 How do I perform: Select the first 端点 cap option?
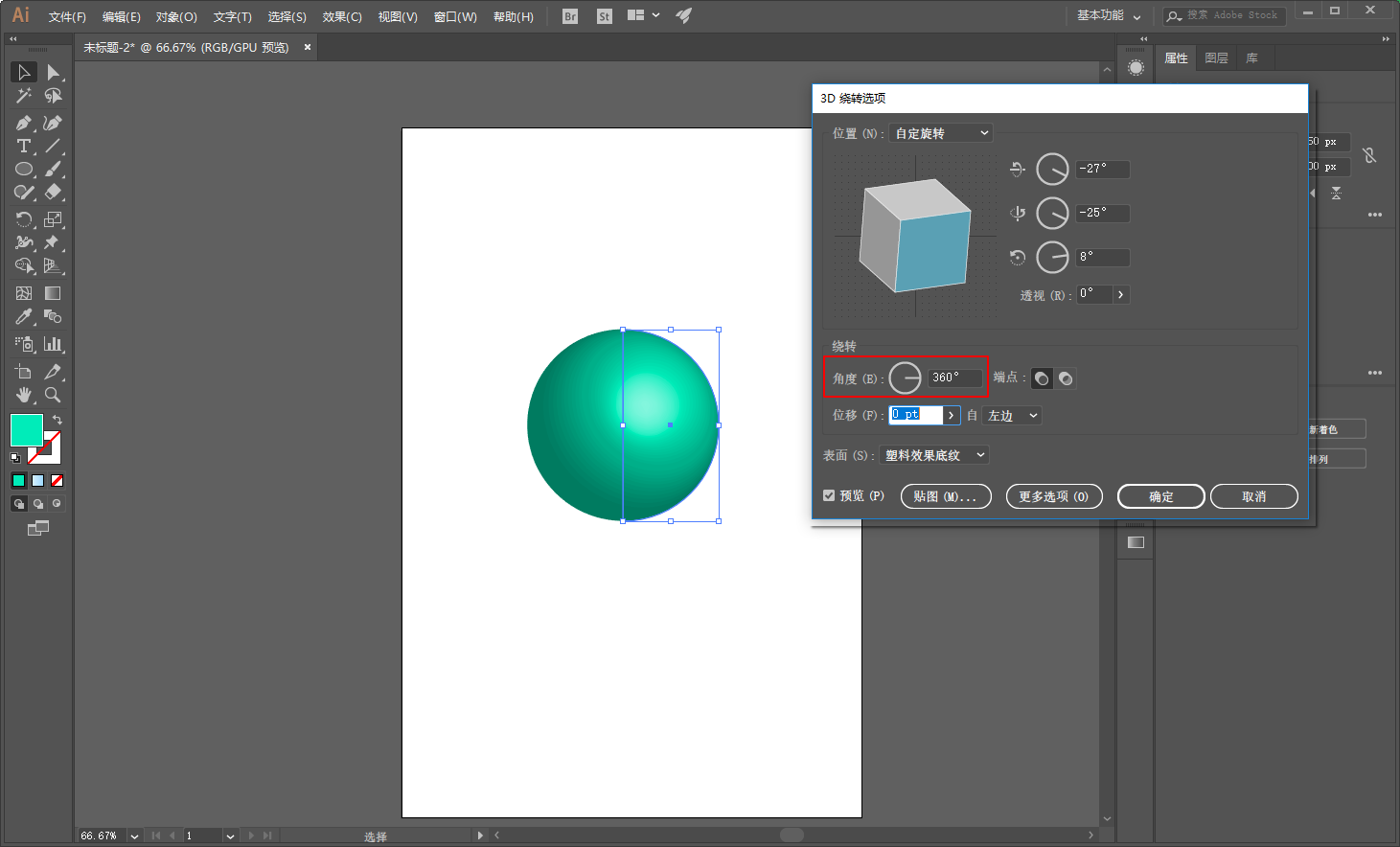[x=1042, y=378]
